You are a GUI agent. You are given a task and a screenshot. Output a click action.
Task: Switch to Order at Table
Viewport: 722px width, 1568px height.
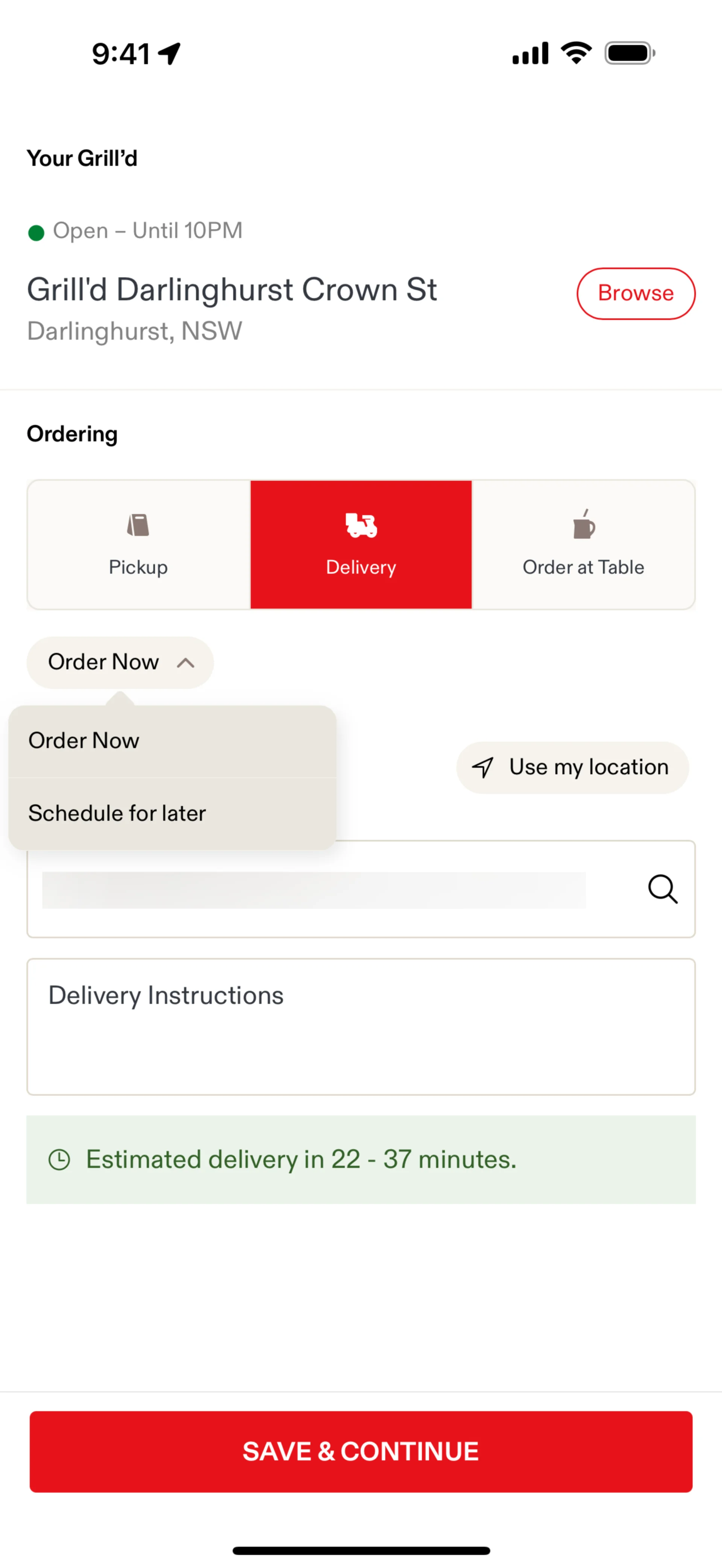(584, 544)
